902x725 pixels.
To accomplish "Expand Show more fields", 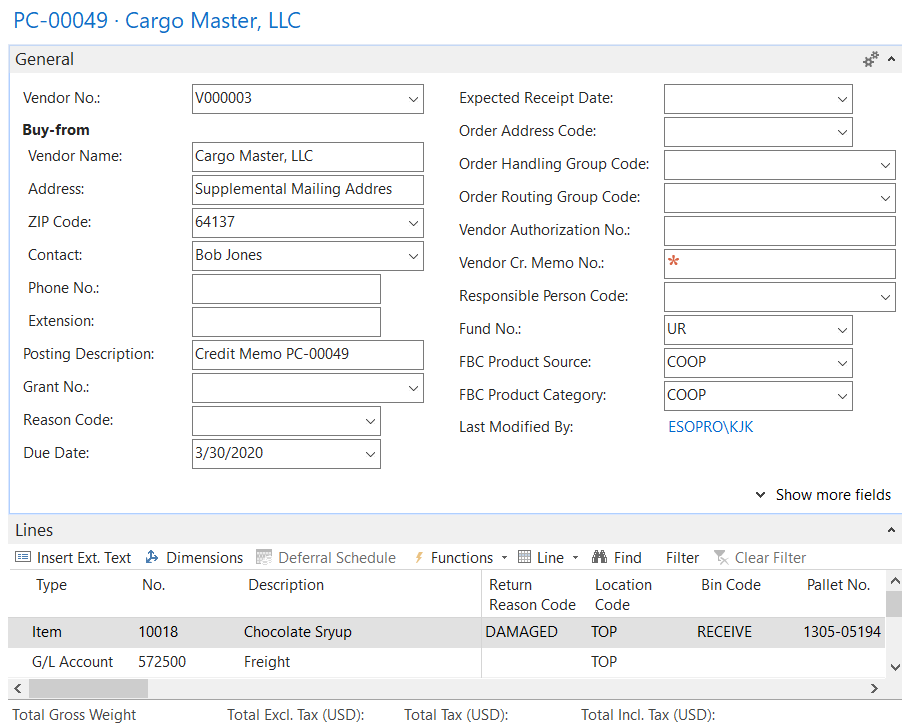I will (x=823, y=495).
